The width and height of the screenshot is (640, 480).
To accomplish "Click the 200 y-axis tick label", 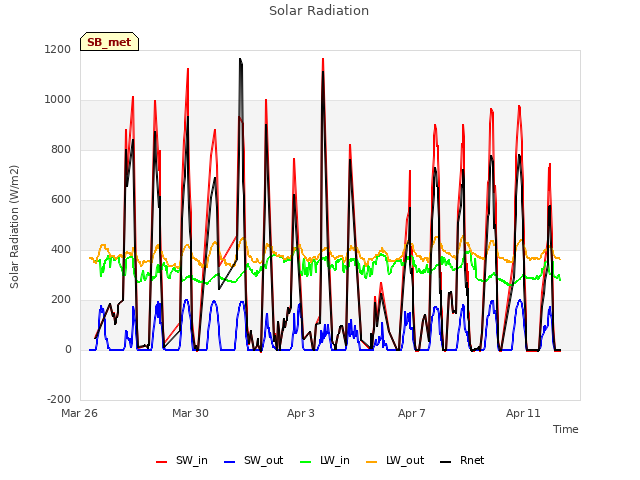I will click(x=61, y=300).
